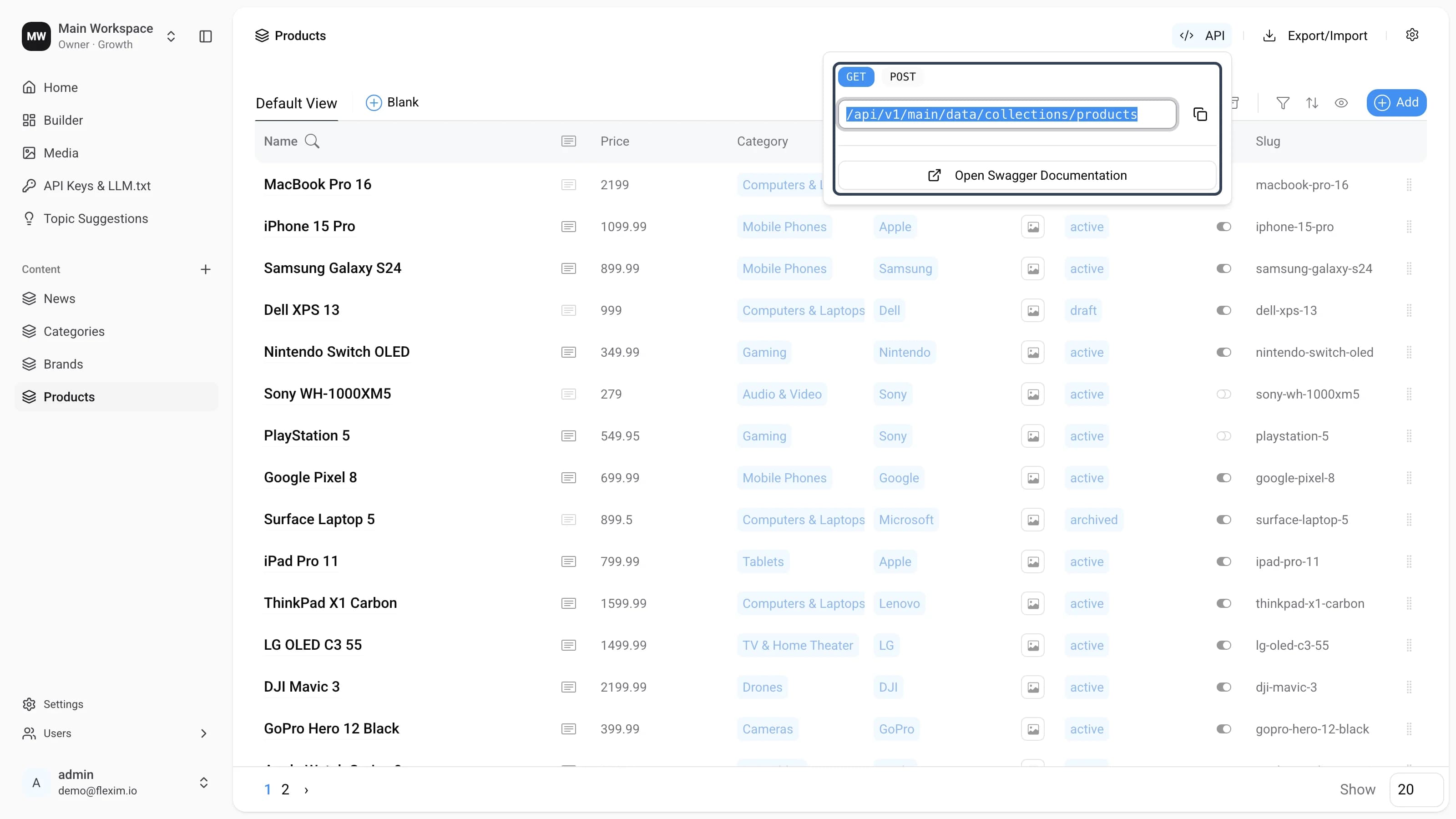Open collection settings gear icon

pyautogui.click(x=1412, y=35)
